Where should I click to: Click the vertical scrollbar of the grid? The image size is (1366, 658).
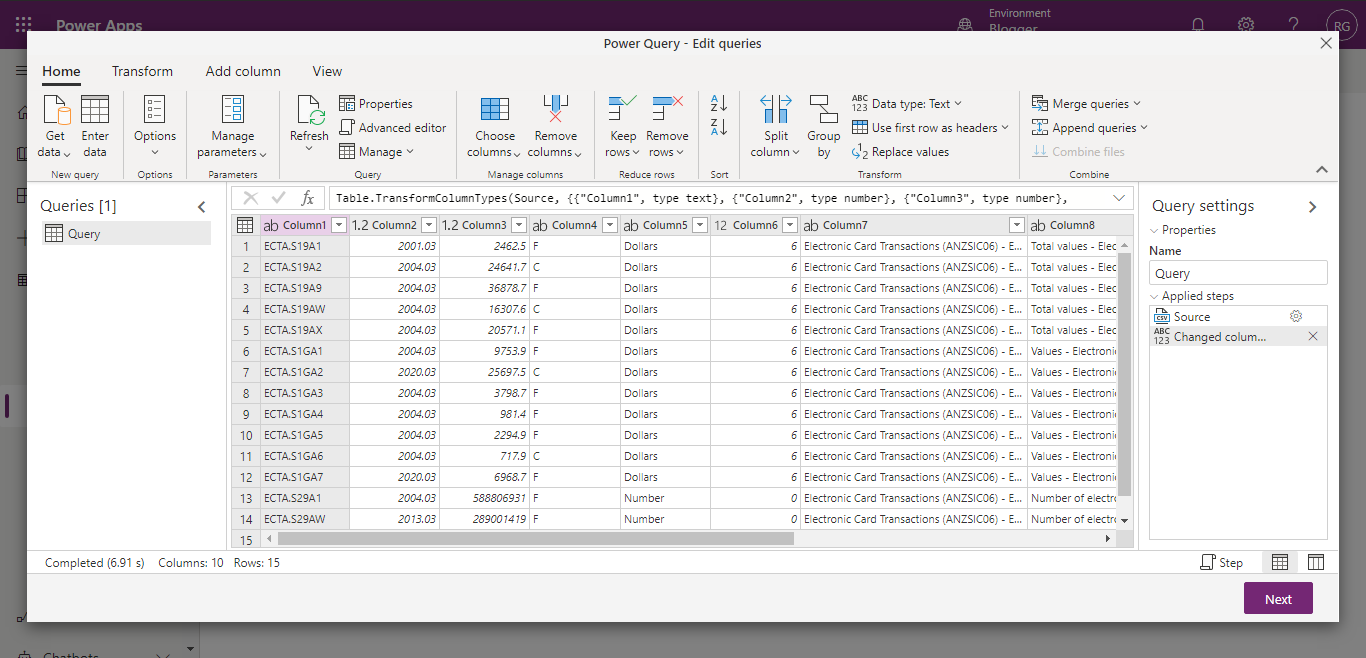(x=1124, y=375)
